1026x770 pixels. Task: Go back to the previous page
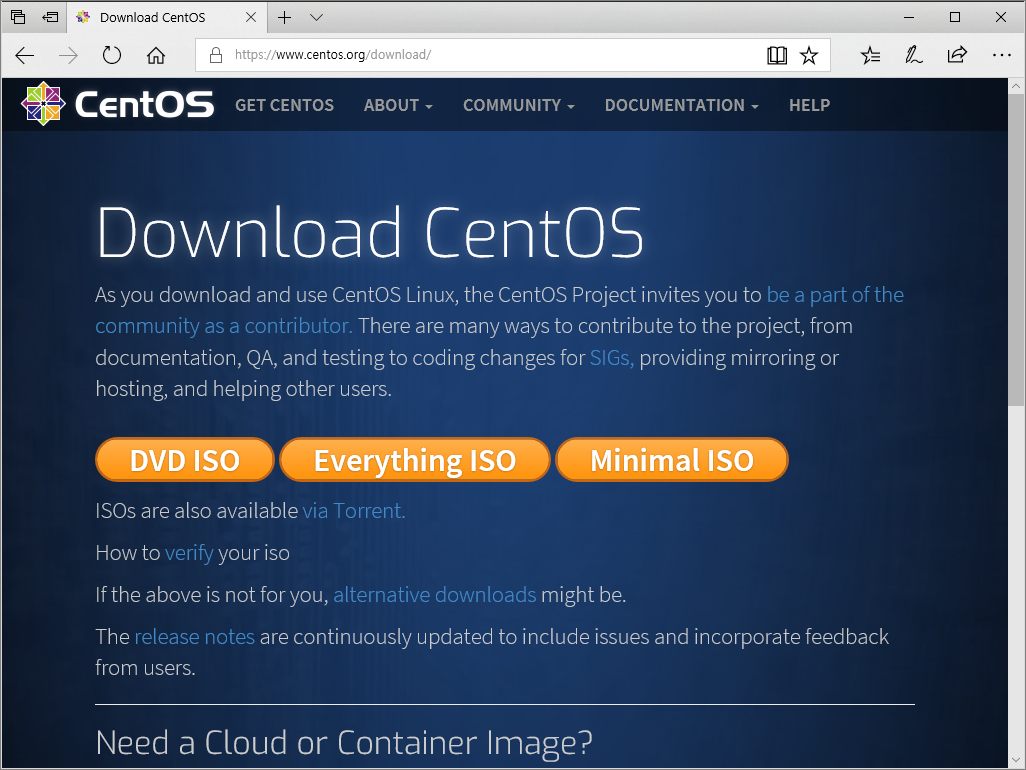[x=24, y=56]
